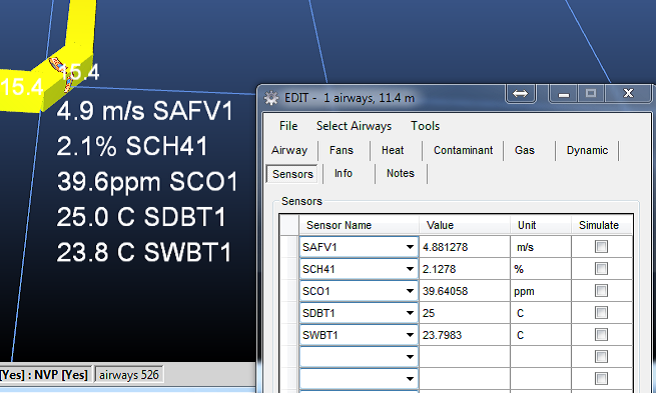
Task: Click the gear icon in EDIT title bar
Action: point(271,98)
